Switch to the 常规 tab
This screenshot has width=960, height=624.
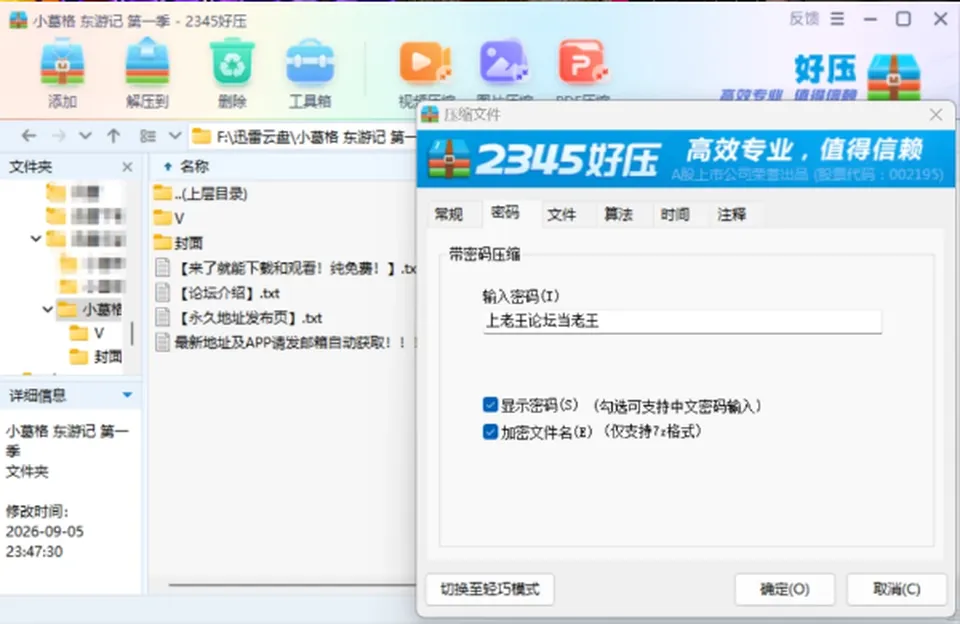coord(449,214)
